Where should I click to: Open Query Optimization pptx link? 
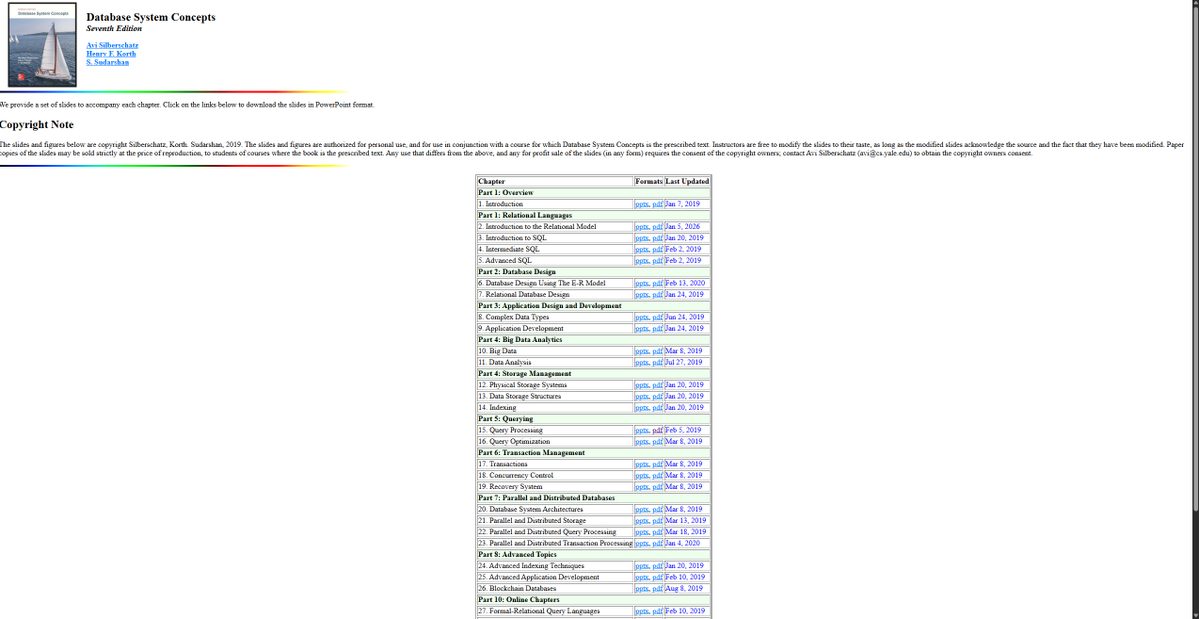(642, 442)
